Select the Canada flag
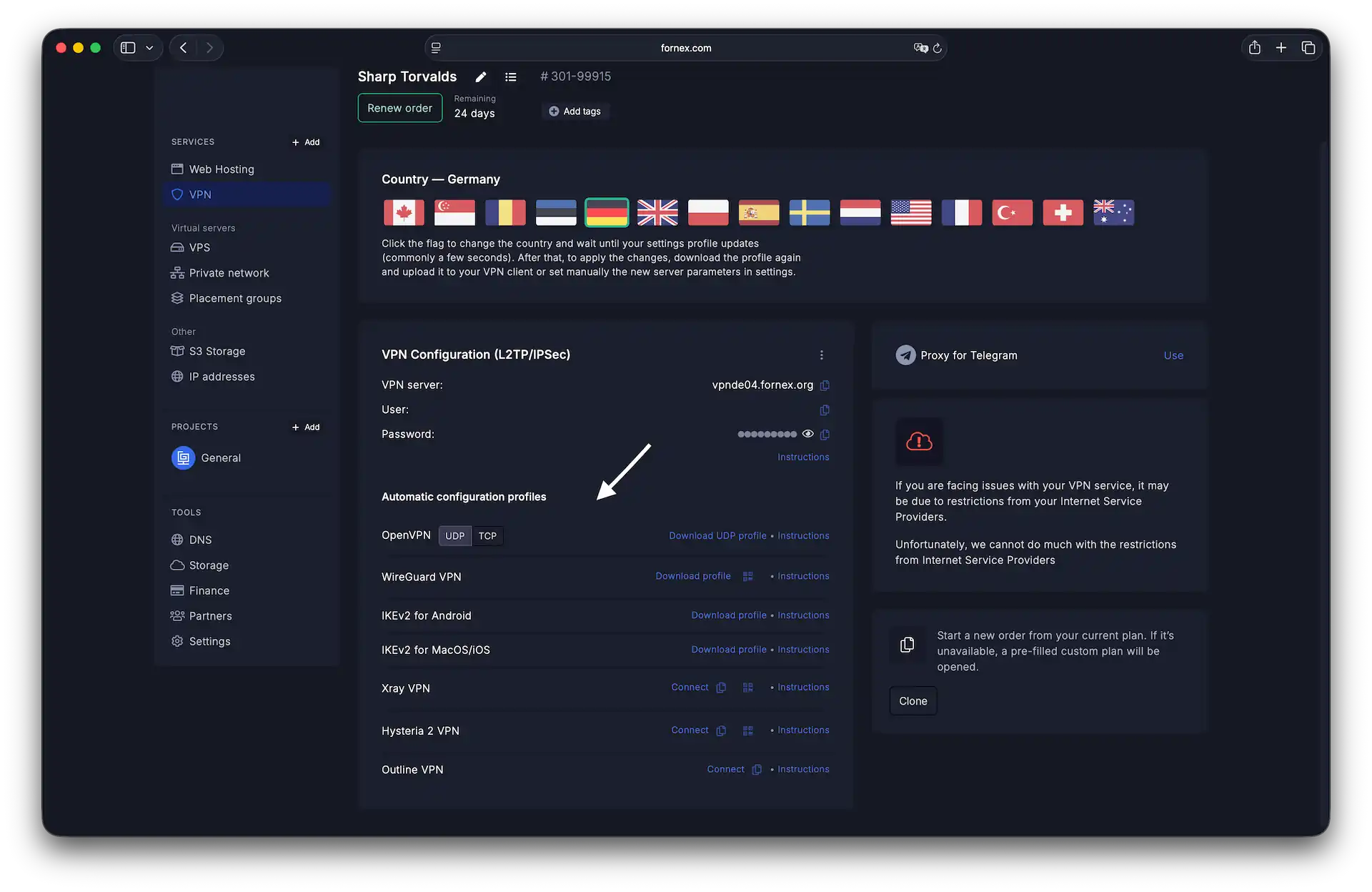 [x=404, y=212]
